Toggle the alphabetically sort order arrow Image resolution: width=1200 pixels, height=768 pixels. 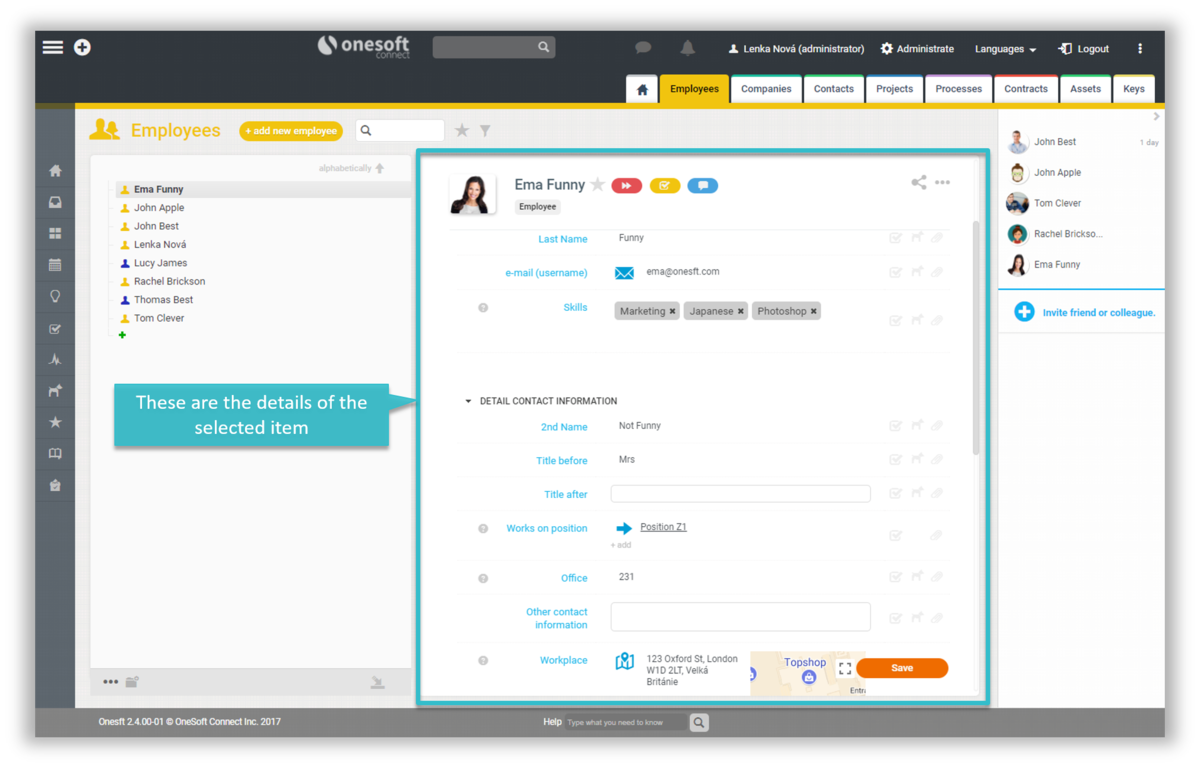coord(380,168)
